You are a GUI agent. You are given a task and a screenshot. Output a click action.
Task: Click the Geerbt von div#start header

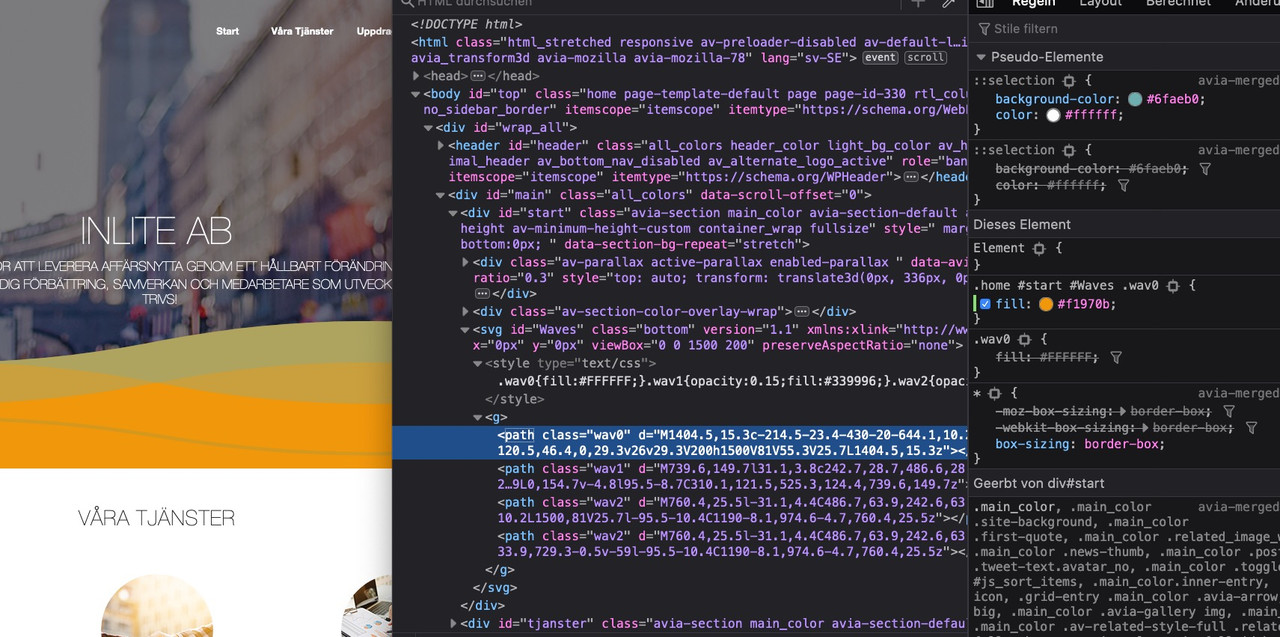(1038, 483)
